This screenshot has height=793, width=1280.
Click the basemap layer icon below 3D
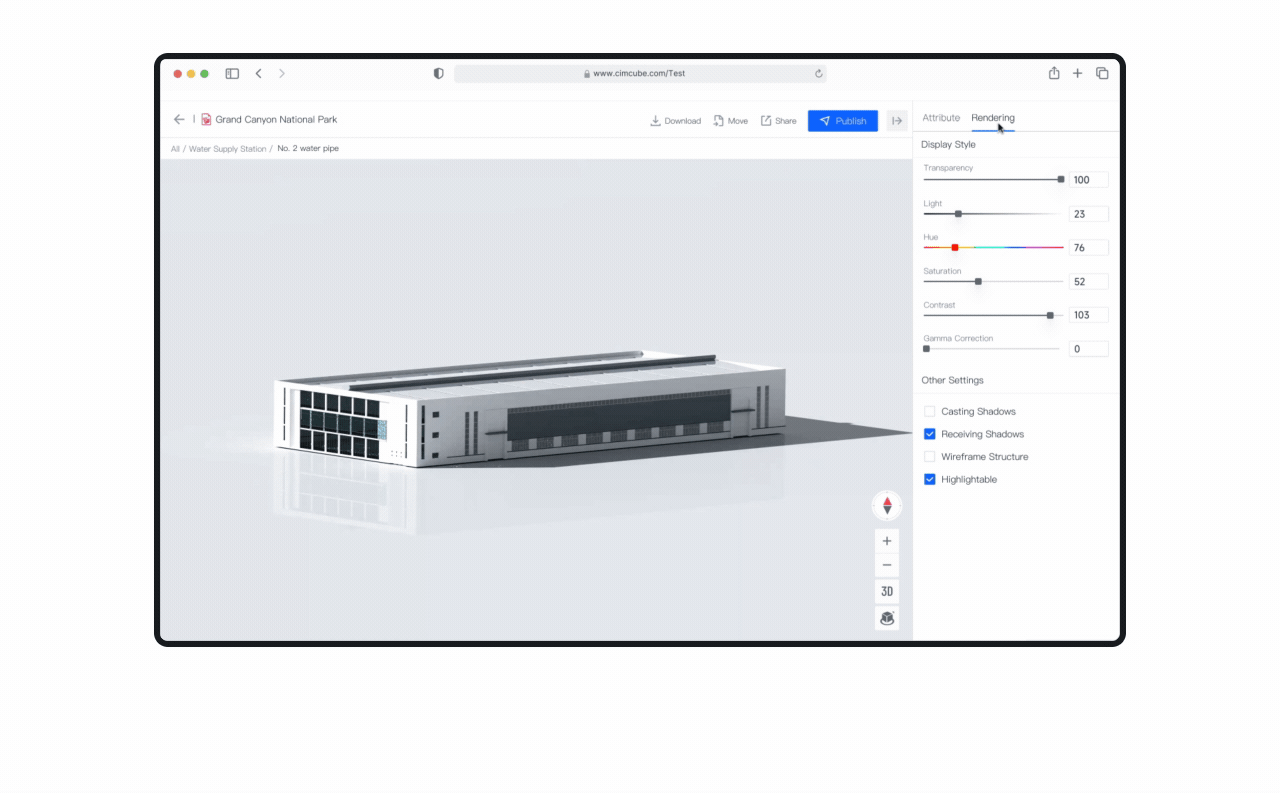tap(887, 618)
